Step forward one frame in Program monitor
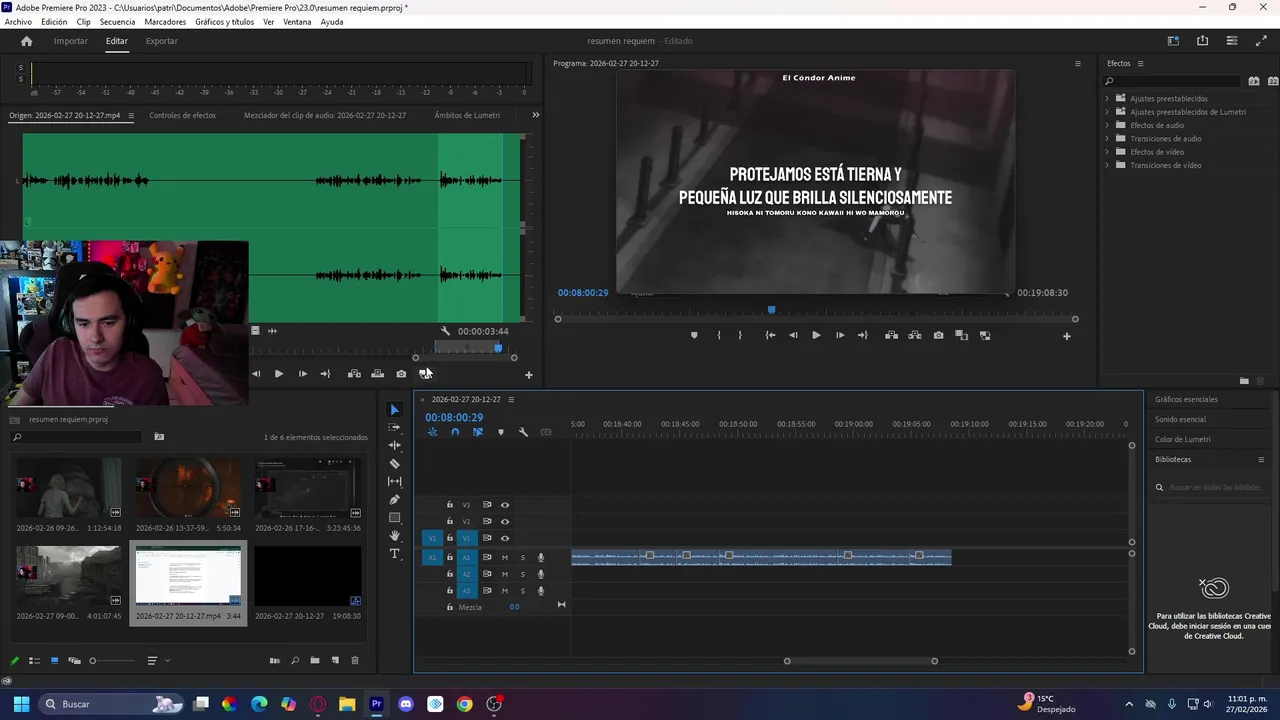Screen dimensions: 1280x720 [839, 335]
